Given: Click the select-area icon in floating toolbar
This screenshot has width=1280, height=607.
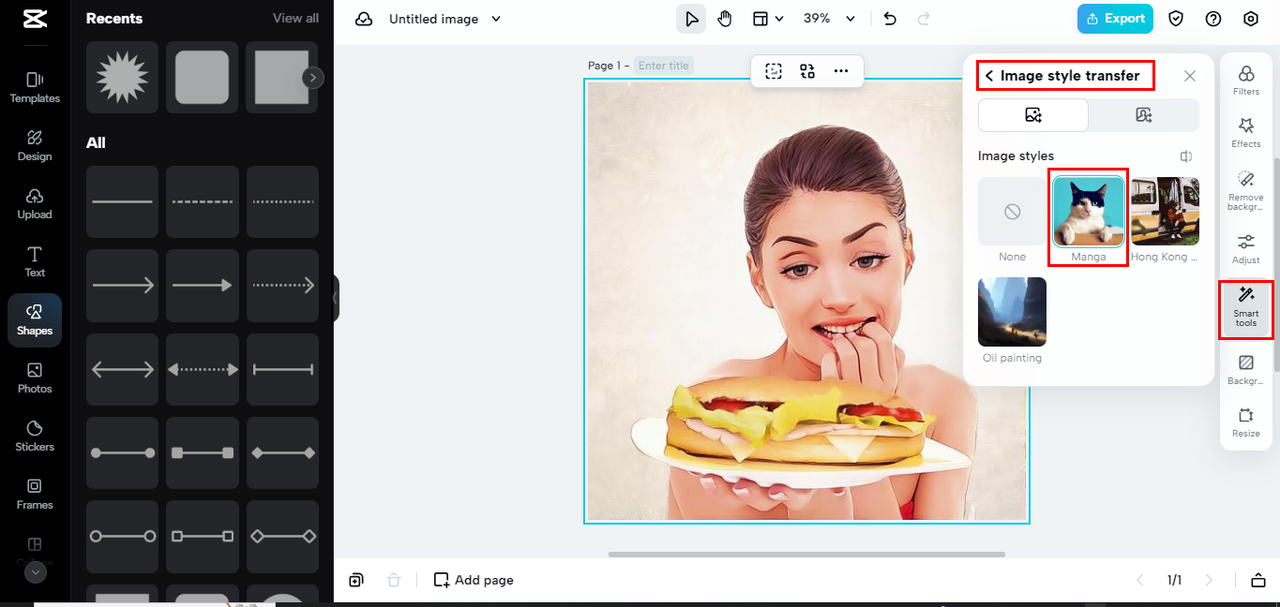Looking at the screenshot, I should tap(773, 71).
